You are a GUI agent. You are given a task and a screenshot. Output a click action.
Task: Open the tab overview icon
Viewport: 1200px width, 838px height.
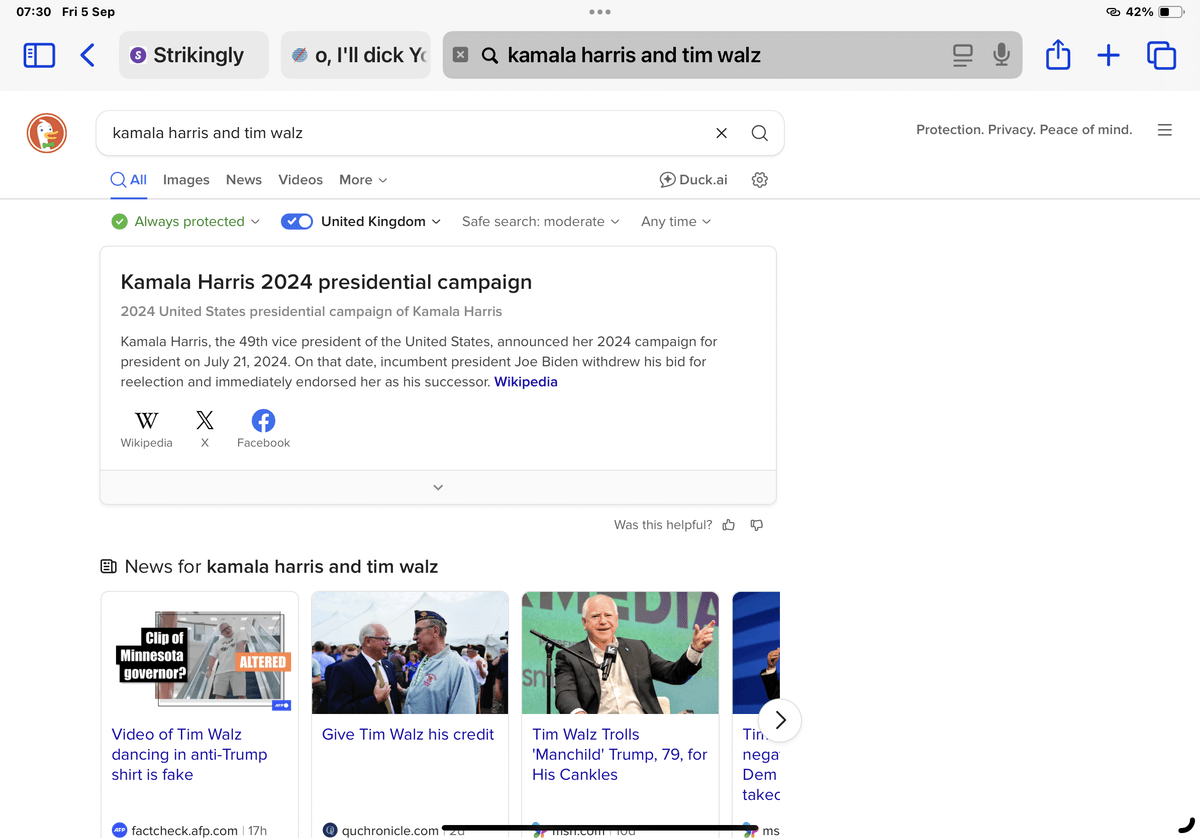tap(1161, 55)
